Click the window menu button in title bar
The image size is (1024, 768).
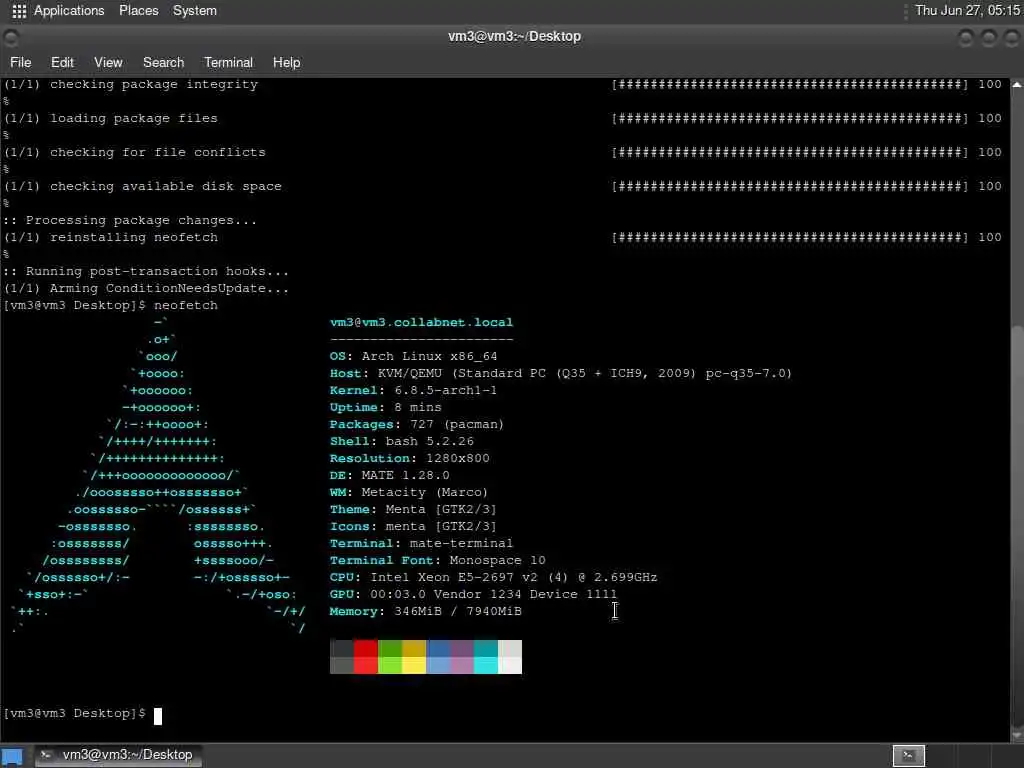click(11, 38)
